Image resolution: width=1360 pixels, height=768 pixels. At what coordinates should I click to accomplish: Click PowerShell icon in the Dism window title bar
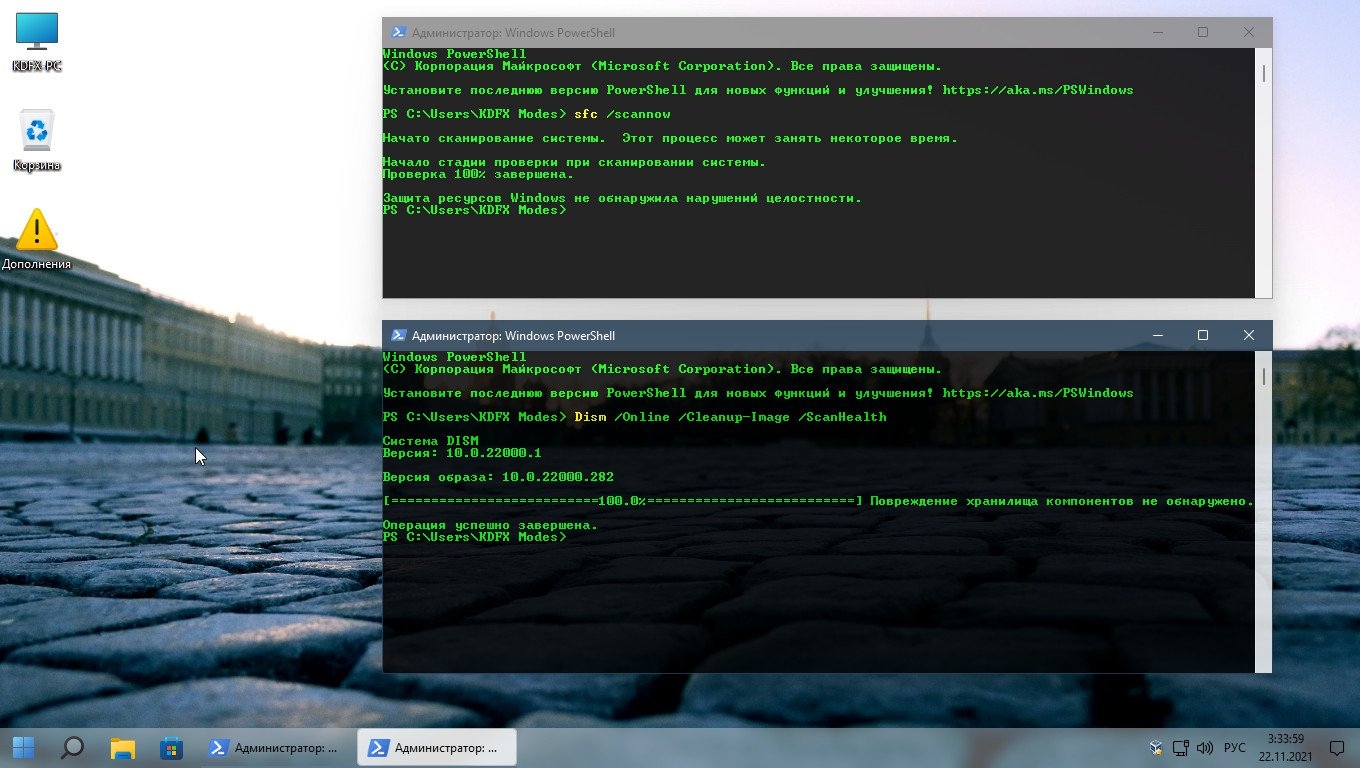(398, 335)
